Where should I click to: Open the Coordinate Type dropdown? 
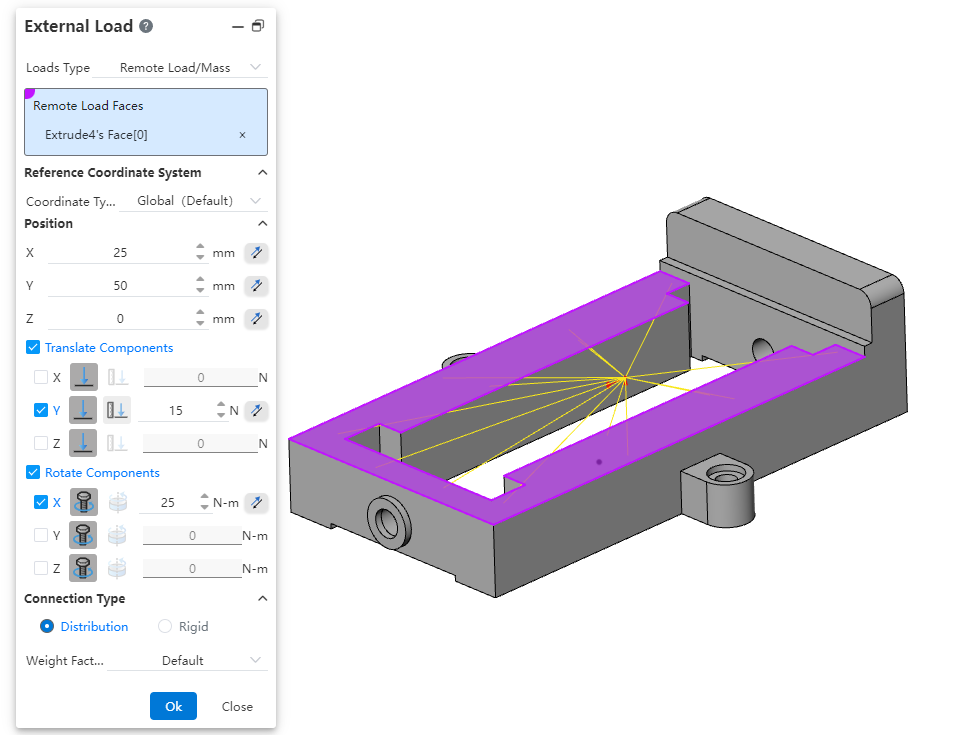click(192, 201)
